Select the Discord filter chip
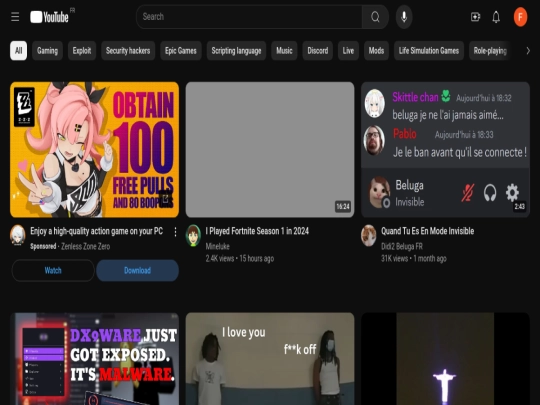This screenshot has height=405, width=540. [x=318, y=51]
